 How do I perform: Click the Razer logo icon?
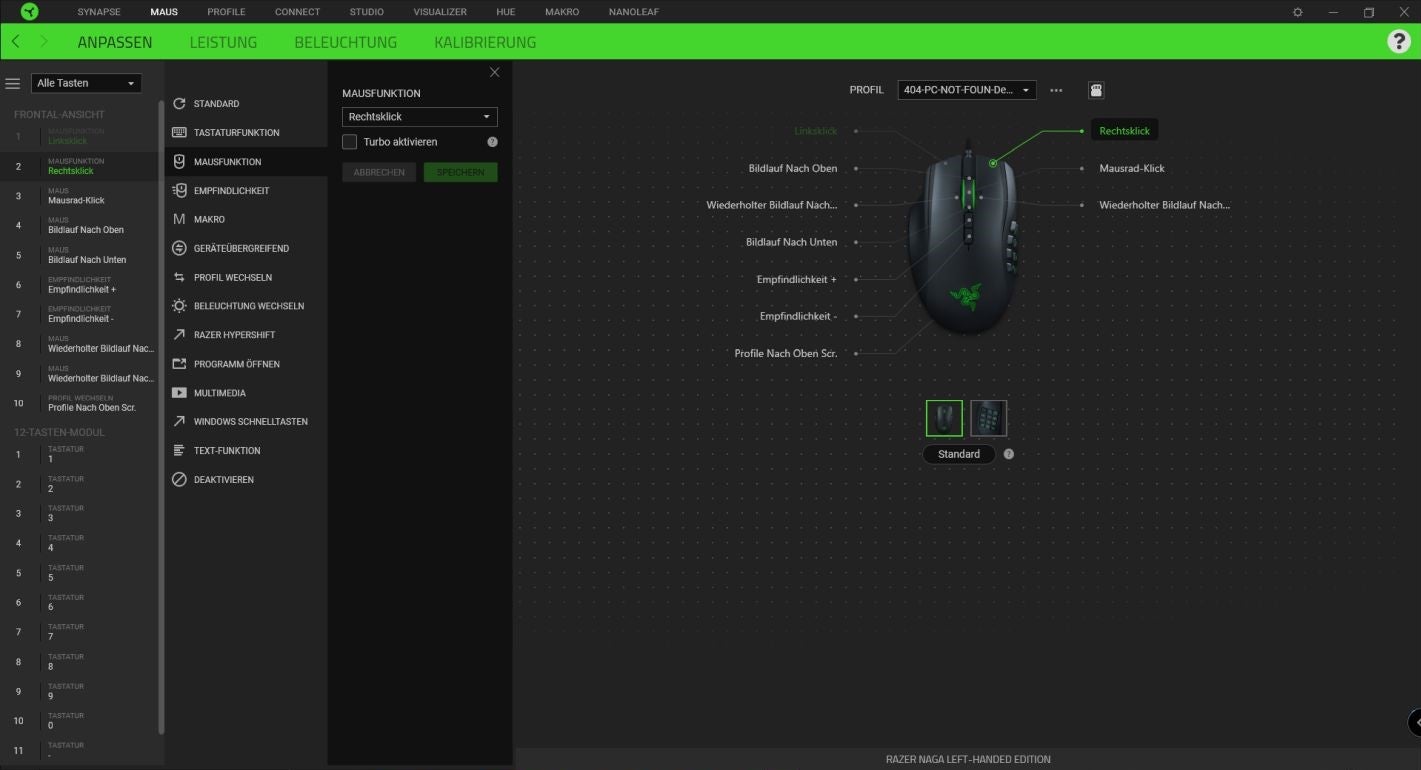29,11
